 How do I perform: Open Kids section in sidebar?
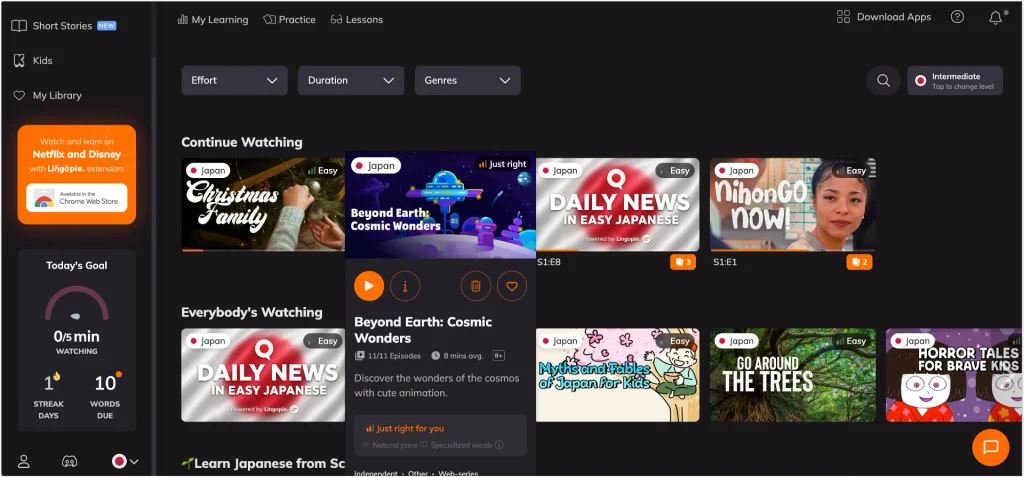click(33, 61)
